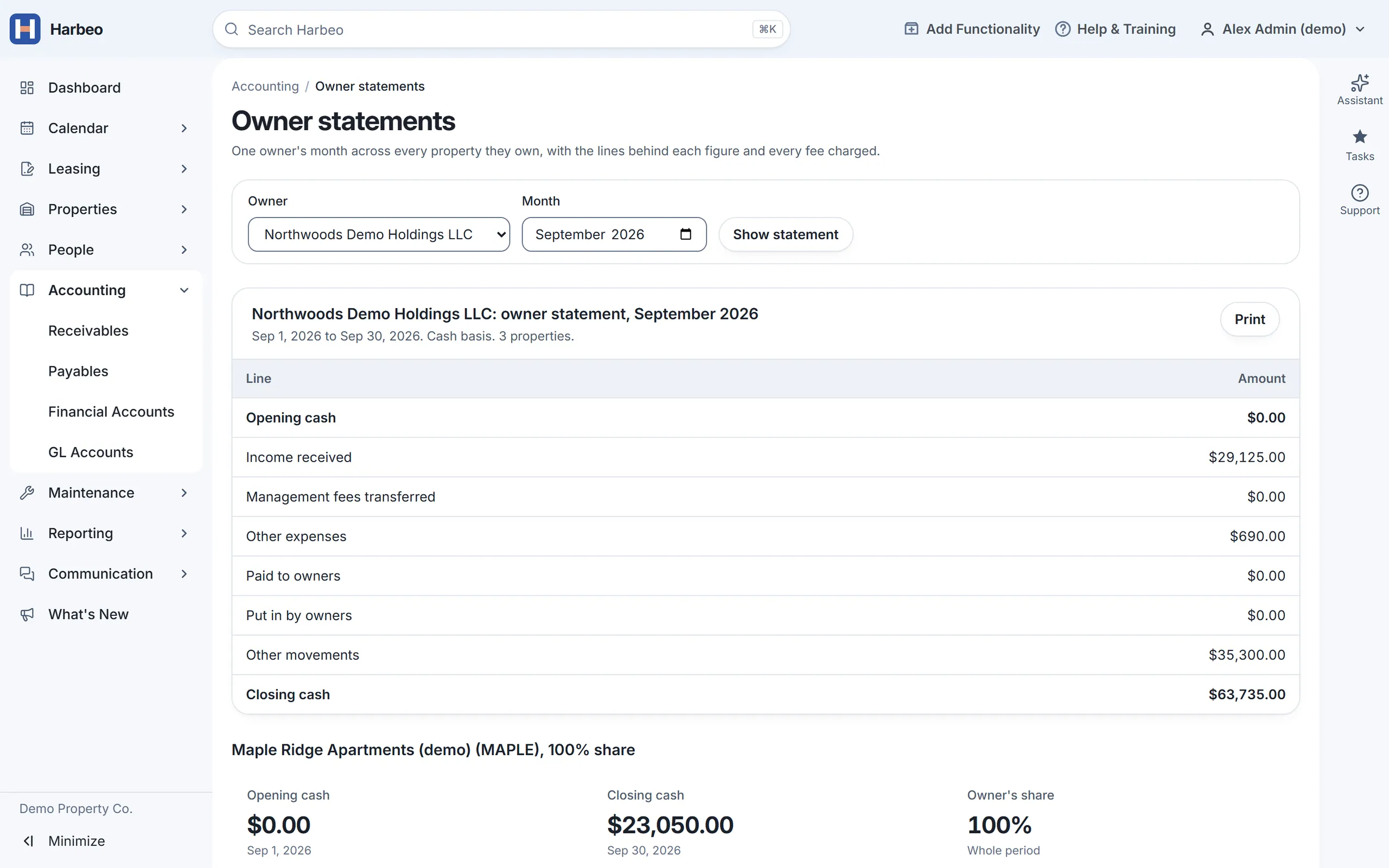1389x868 pixels.
Task: Open the Tasks star icon
Action: (1359, 137)
